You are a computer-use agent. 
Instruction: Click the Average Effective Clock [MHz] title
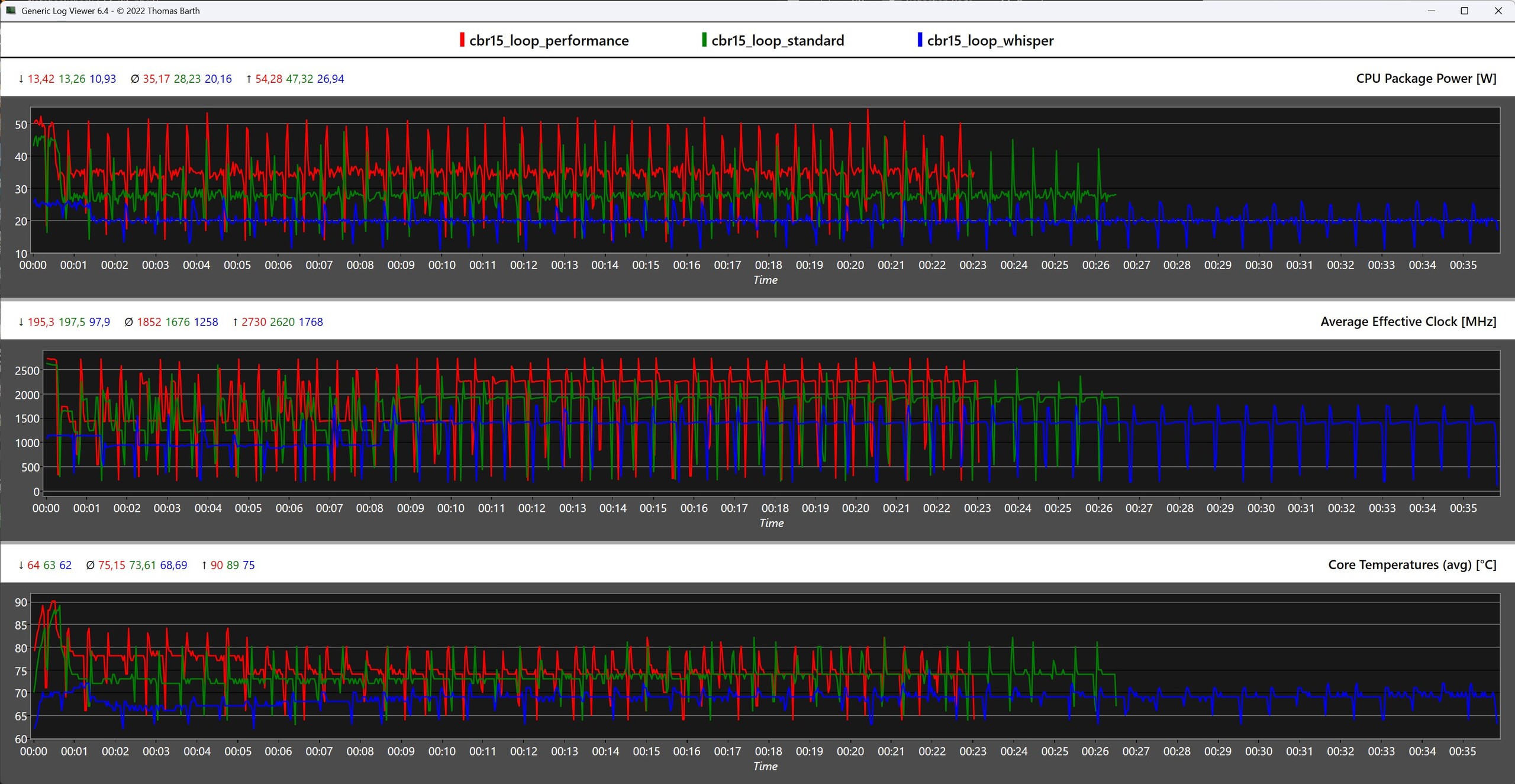click(x=1408, y=322)
